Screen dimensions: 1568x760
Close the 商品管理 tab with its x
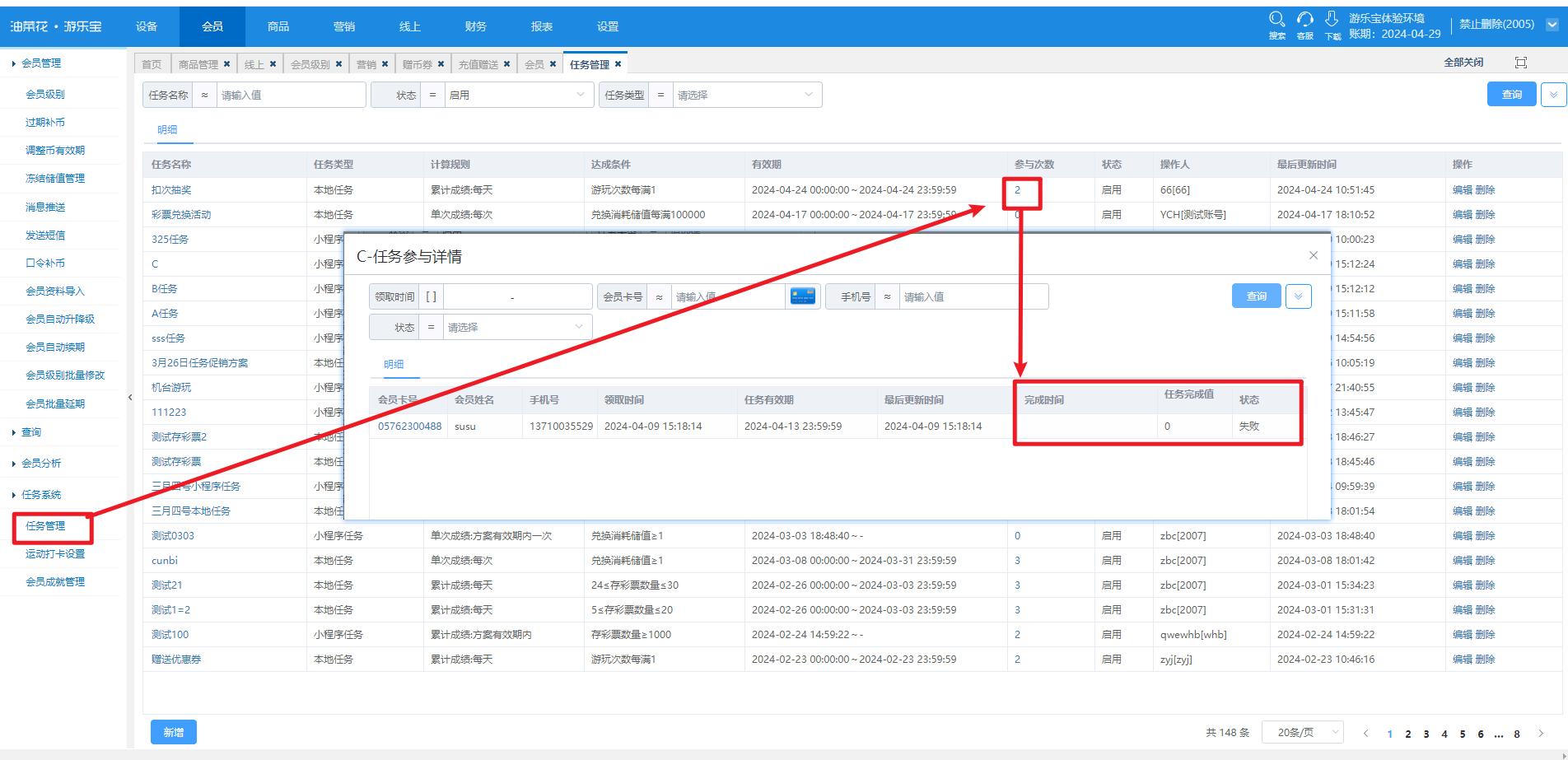coord(226,64)
